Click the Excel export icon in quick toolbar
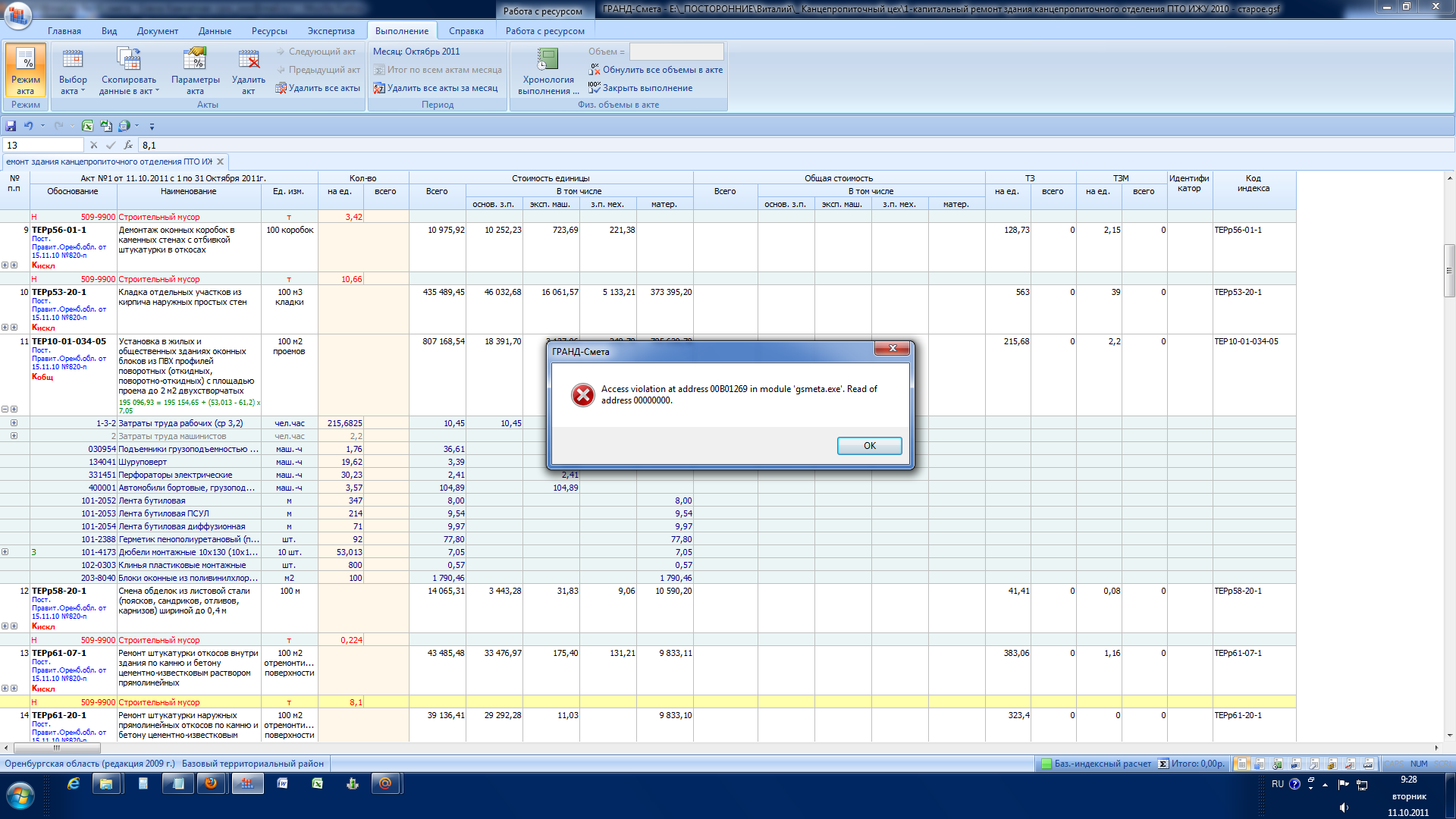 point(87,126)
